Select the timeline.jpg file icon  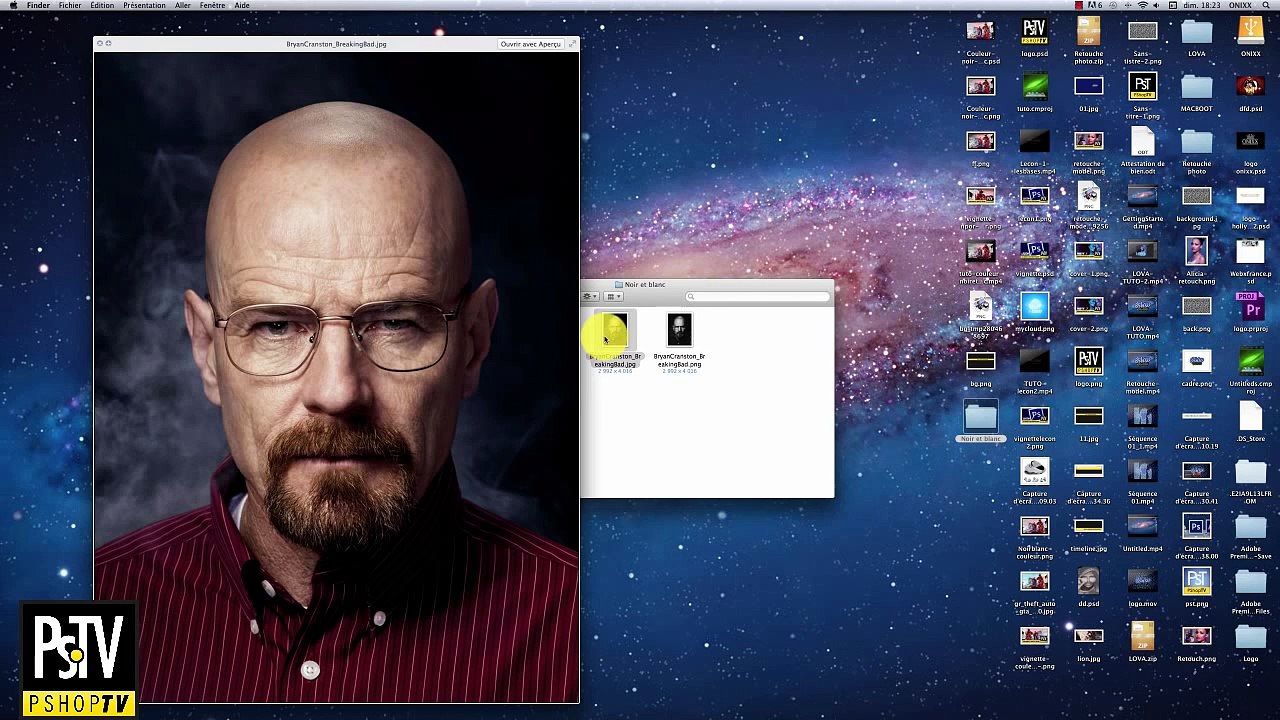coord(1088,527)
